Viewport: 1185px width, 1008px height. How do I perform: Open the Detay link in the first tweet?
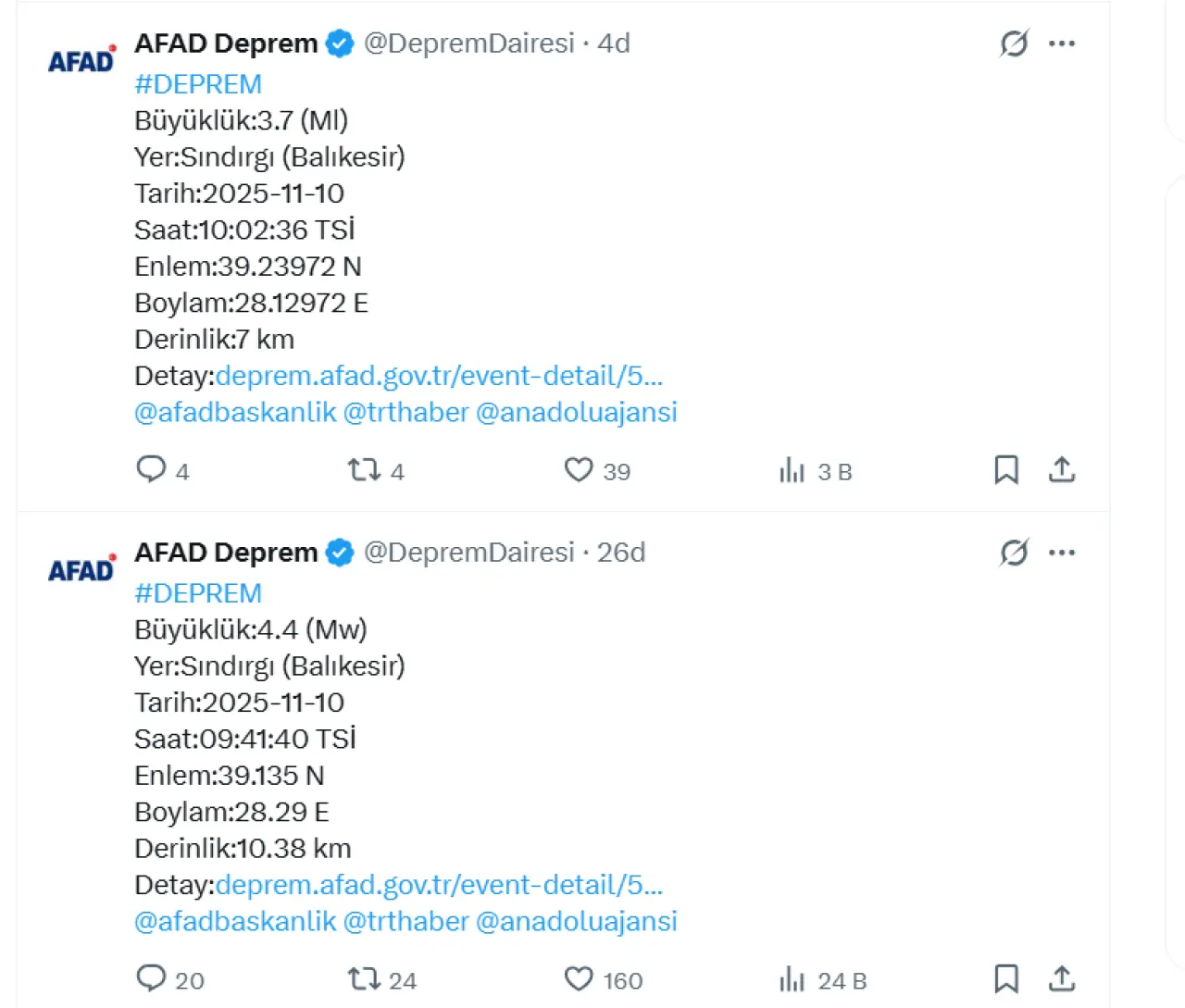439,376
